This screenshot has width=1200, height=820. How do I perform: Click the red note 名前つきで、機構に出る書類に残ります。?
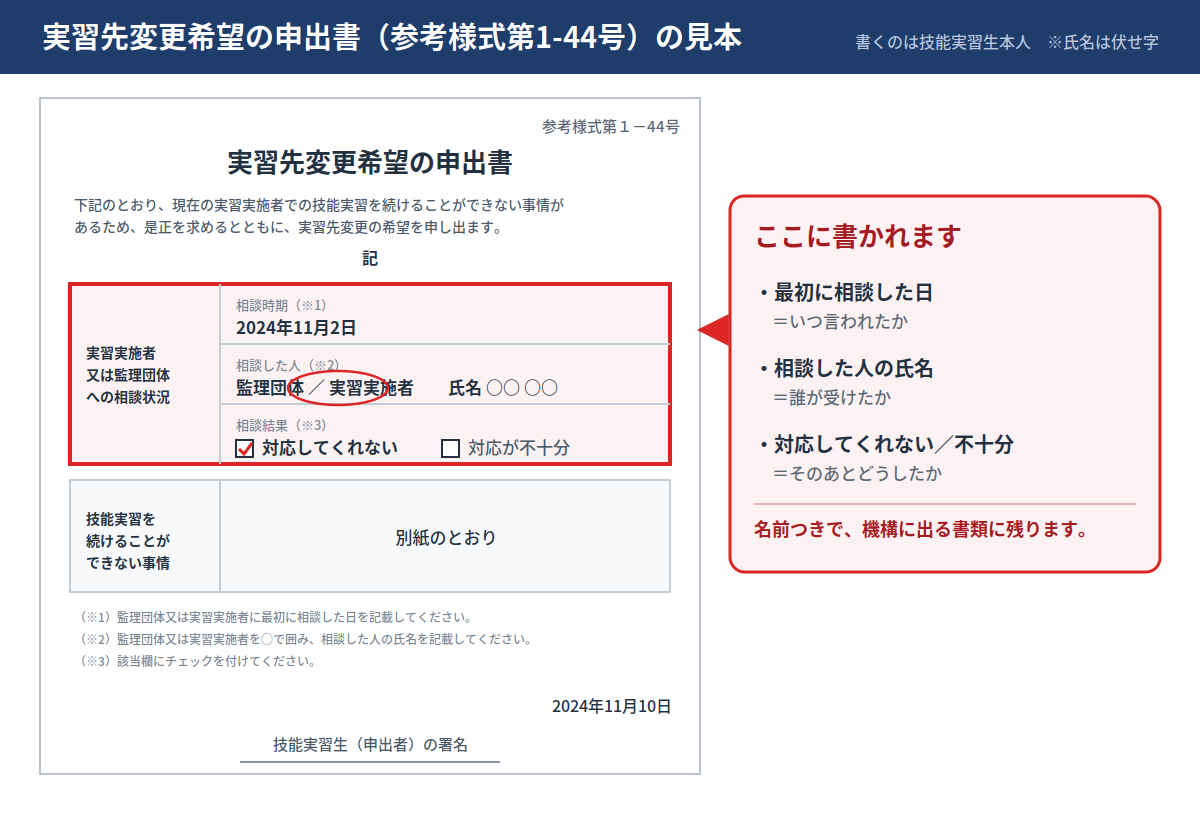point(921,529)
